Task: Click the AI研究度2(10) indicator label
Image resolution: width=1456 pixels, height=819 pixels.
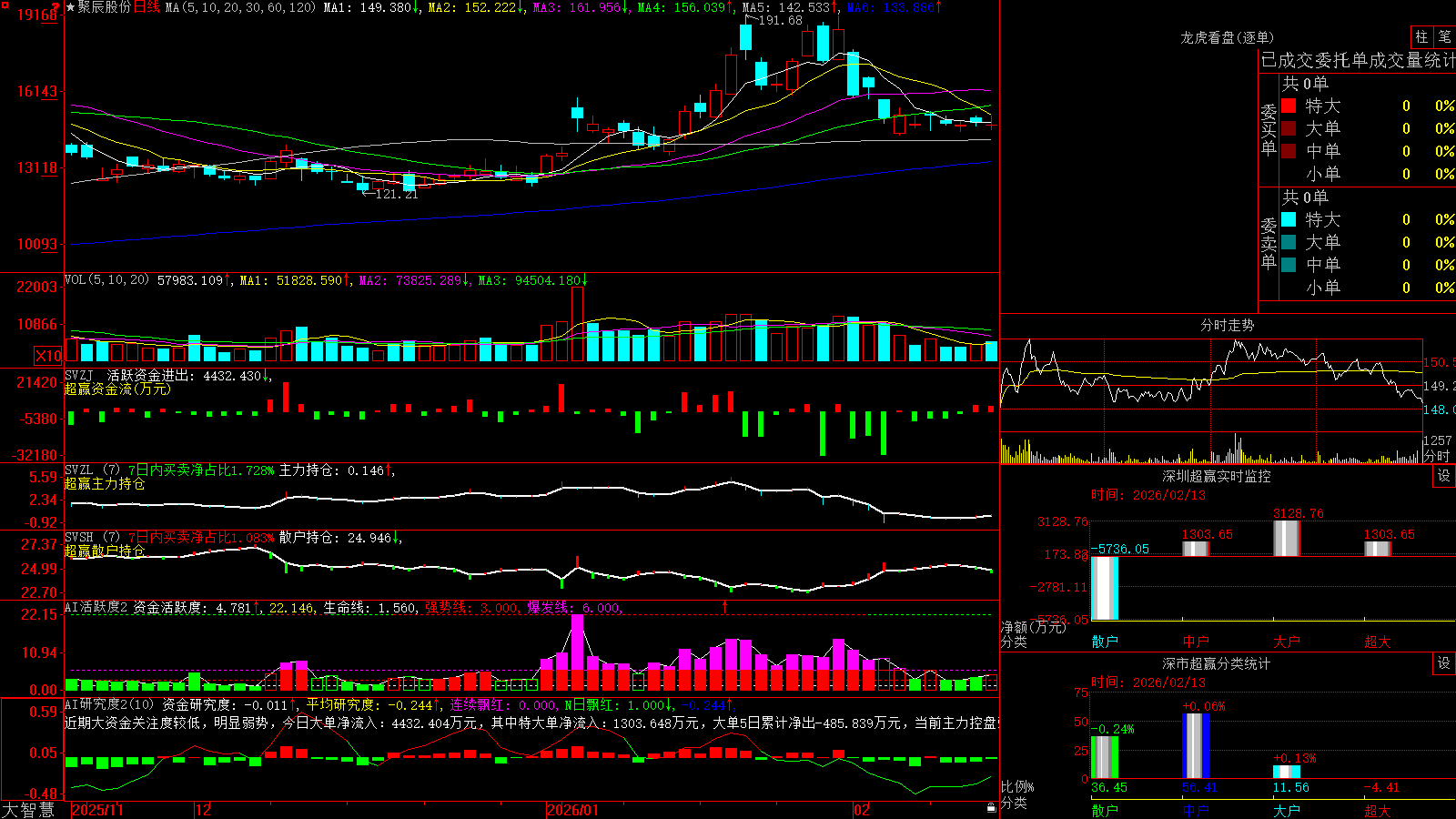Action: (110, 704)
